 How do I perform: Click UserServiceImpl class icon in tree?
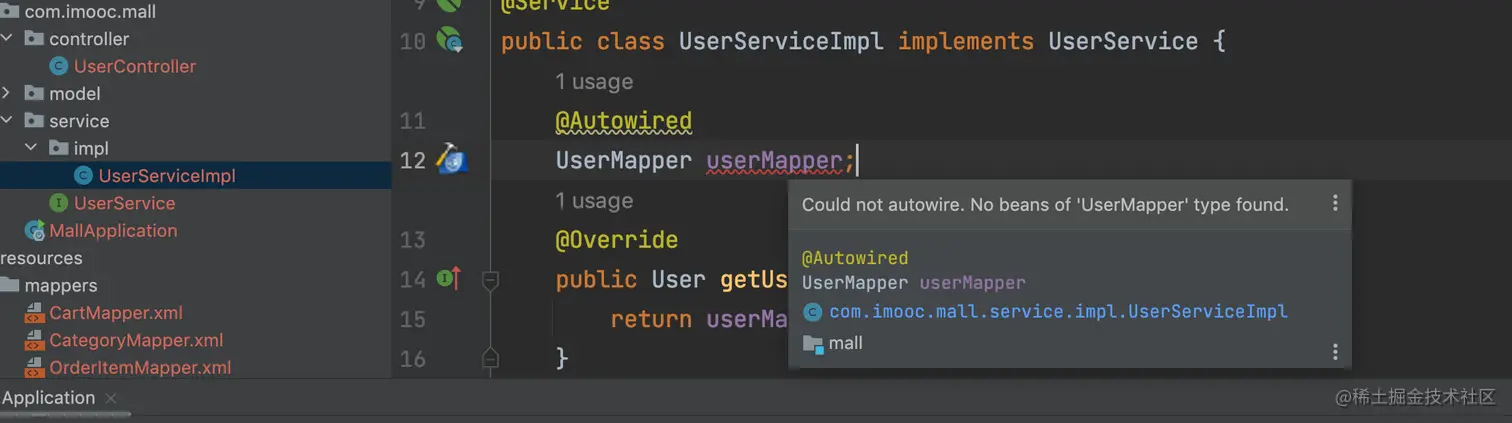coord(83,176)
